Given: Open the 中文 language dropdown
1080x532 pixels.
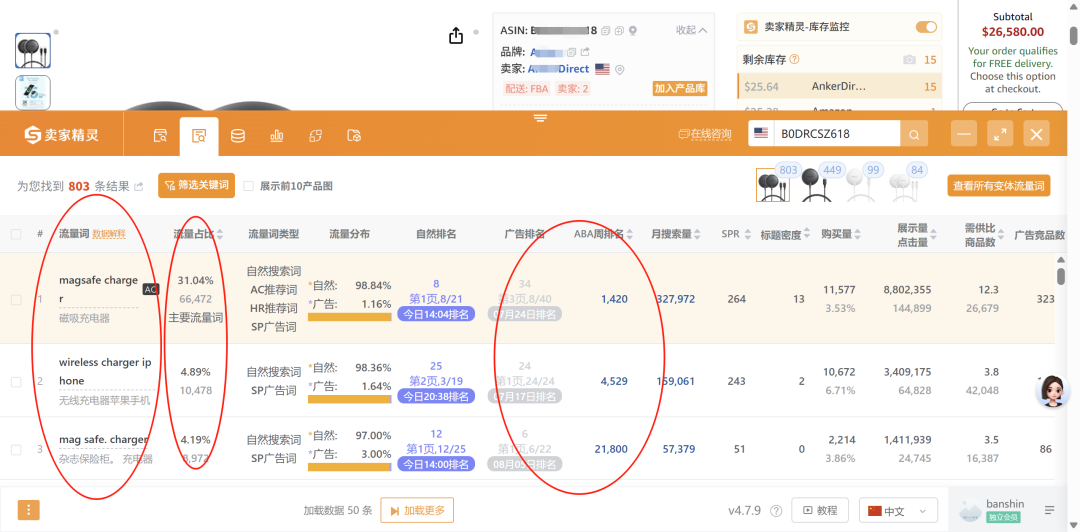Looking at the screenshot, I should (898, 511).
